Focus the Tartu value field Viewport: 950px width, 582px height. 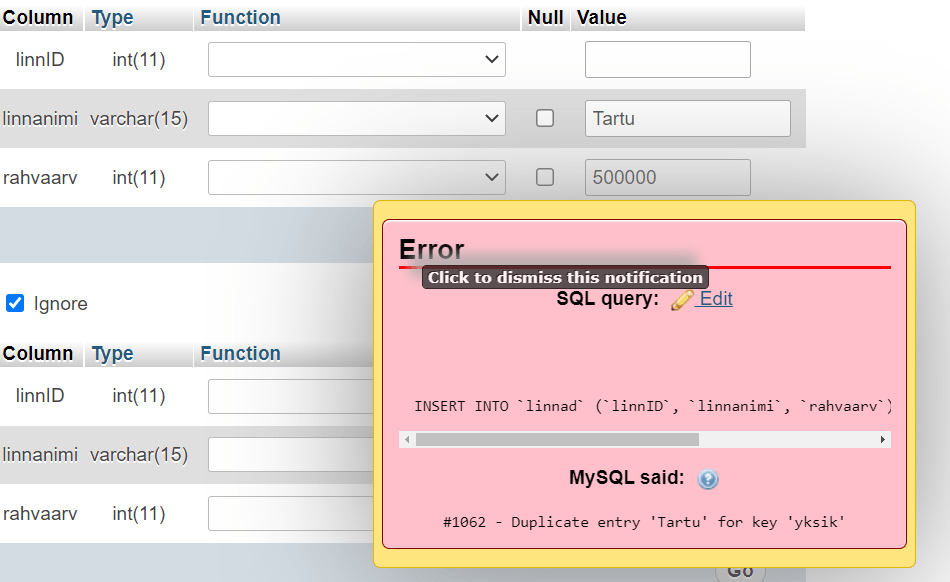point(687,118)
